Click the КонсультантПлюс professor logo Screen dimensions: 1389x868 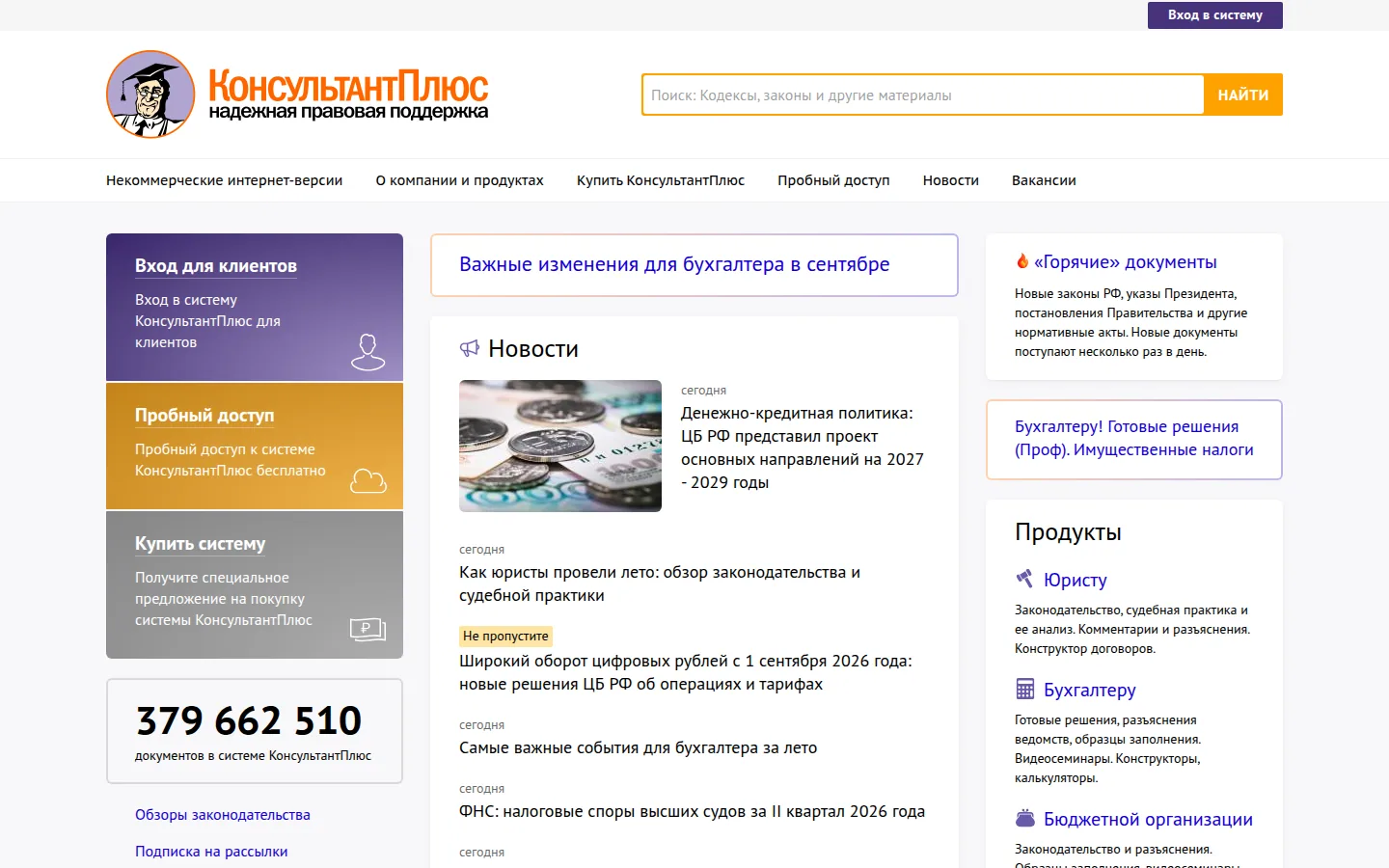150,95
